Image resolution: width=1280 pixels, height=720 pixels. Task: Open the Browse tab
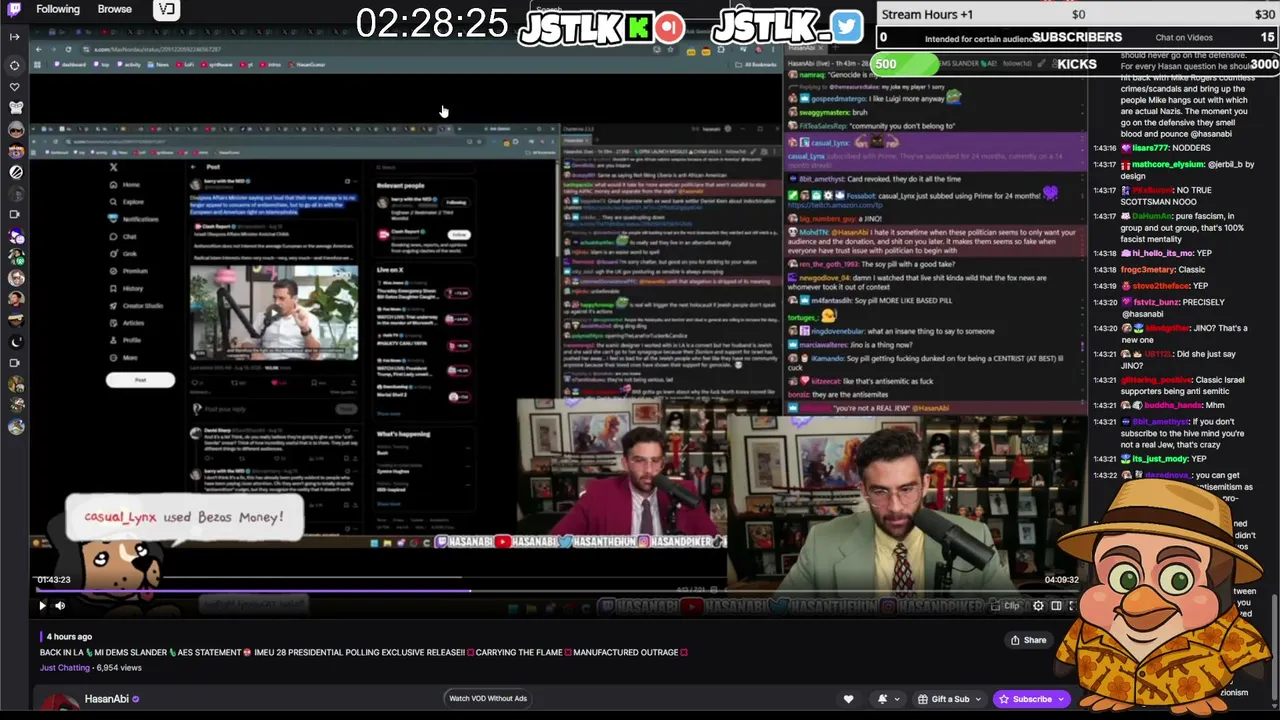click(115, 9)
